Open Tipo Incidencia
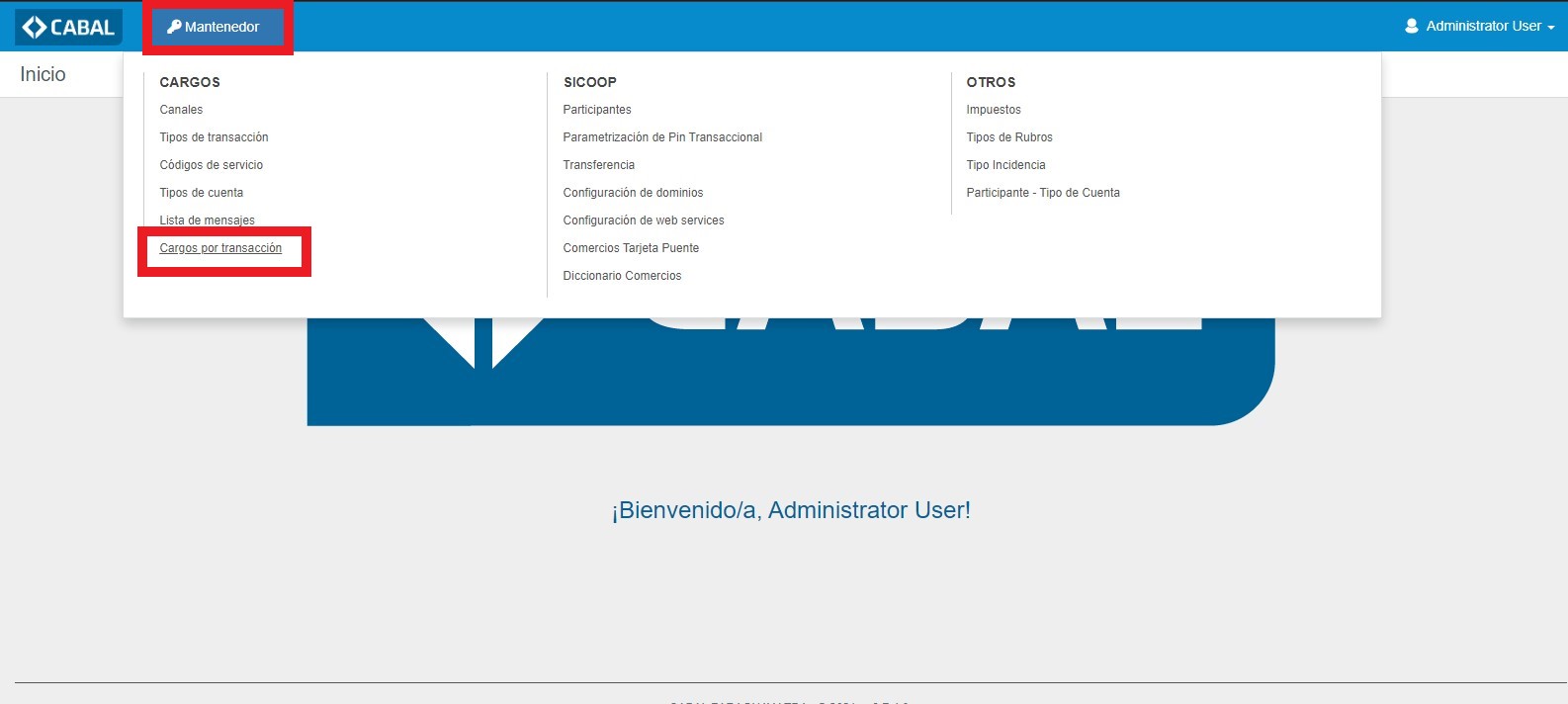The image size is (1568, 704). (1005, 165)
